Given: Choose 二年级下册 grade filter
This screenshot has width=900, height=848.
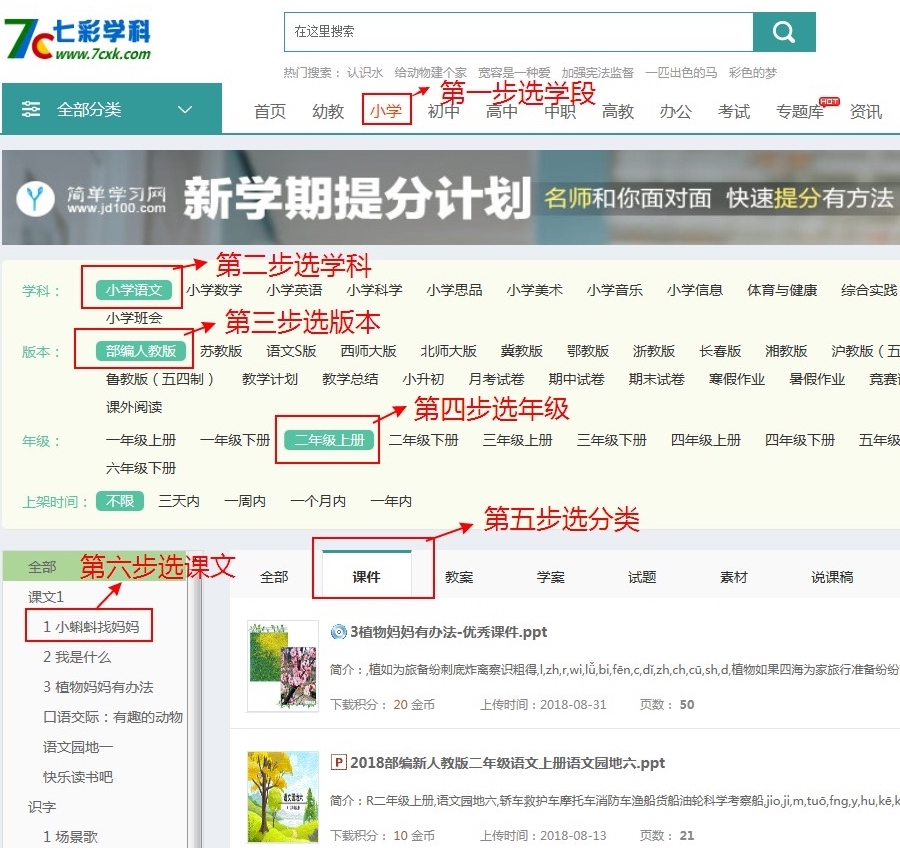Looking at the screenshot, I should 423,440.
